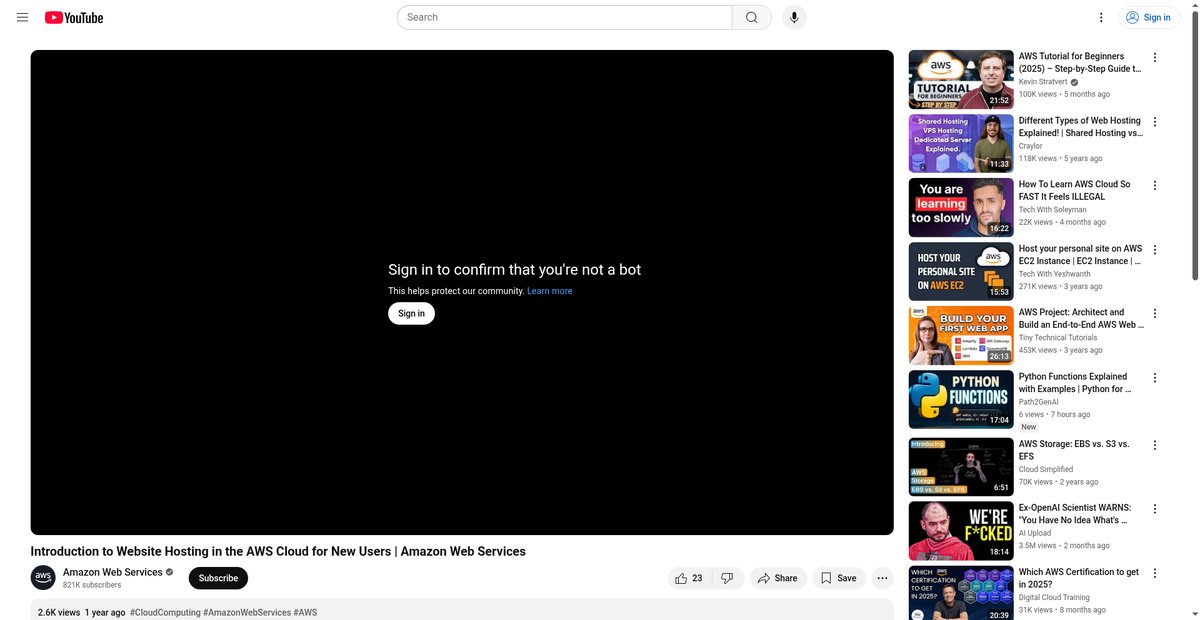Screen dimensions: 1200x620
Task: Click the search magnifier button
Action: (752, 17)
